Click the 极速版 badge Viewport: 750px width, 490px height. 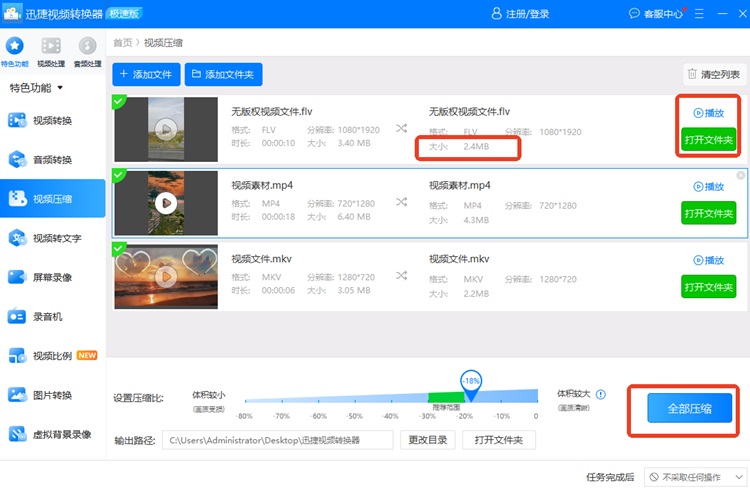point(124,14)
